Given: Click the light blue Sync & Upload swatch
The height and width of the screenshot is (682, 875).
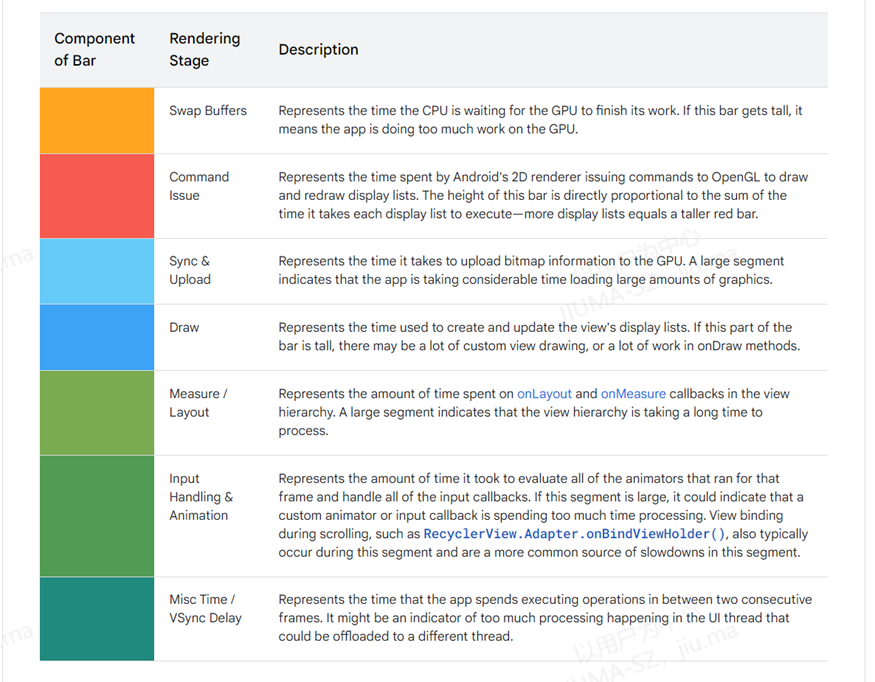Looking at the screenshot, I should click(97, 271).
